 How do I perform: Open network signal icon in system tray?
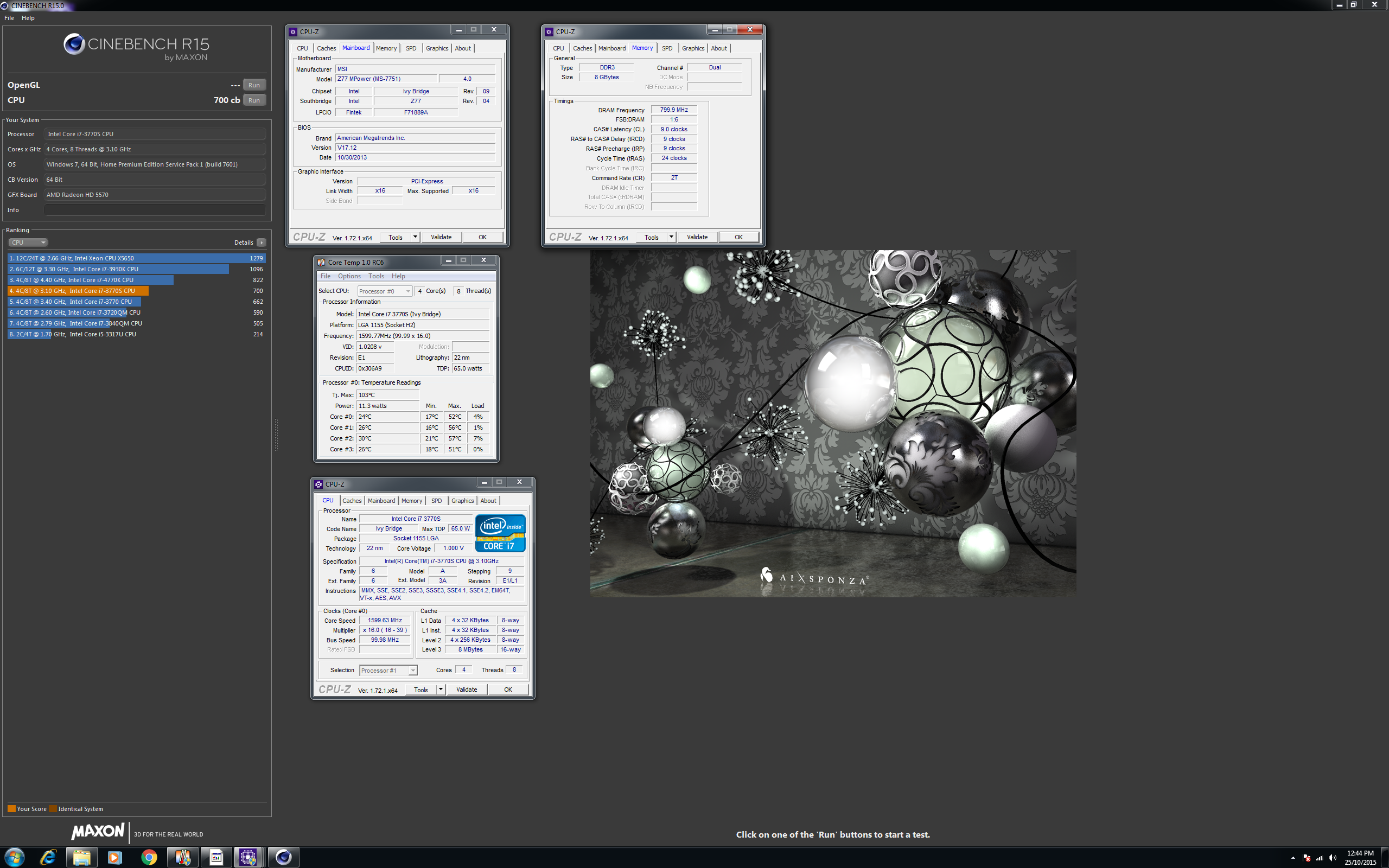pyautogui.click(x=1319, y=858)
